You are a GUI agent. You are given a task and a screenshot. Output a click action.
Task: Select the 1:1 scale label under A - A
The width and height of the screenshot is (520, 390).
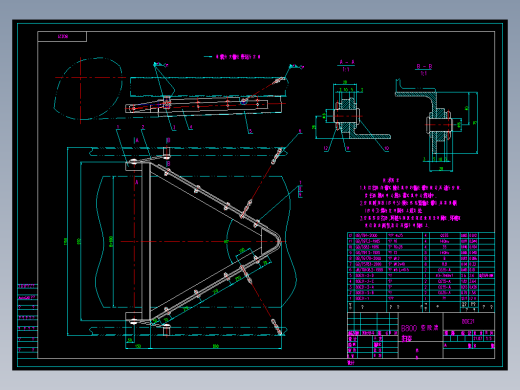[346, 69]
